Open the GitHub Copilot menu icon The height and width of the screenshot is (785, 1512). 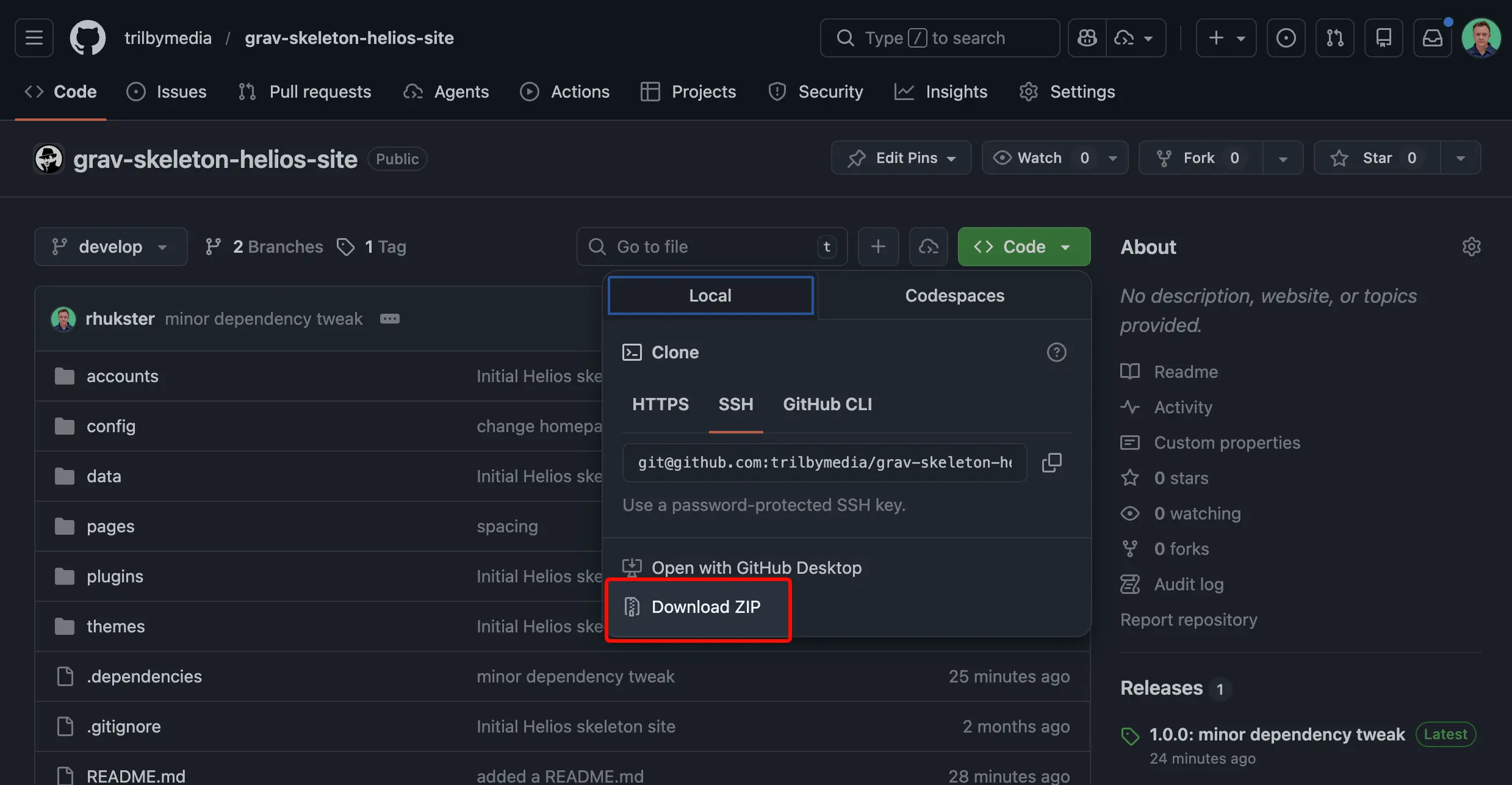tap(1087, 37)
